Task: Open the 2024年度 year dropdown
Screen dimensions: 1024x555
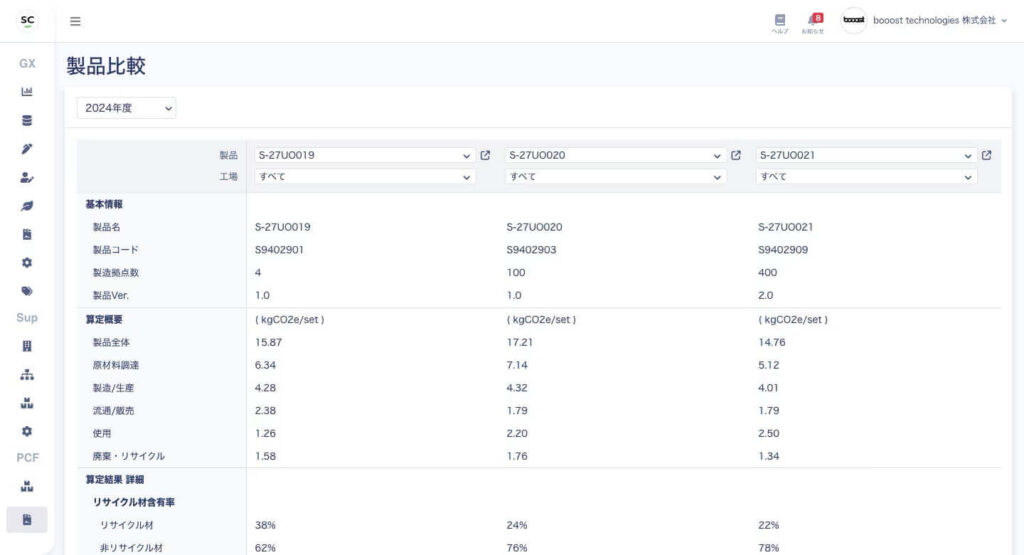Action: [126, 107]
